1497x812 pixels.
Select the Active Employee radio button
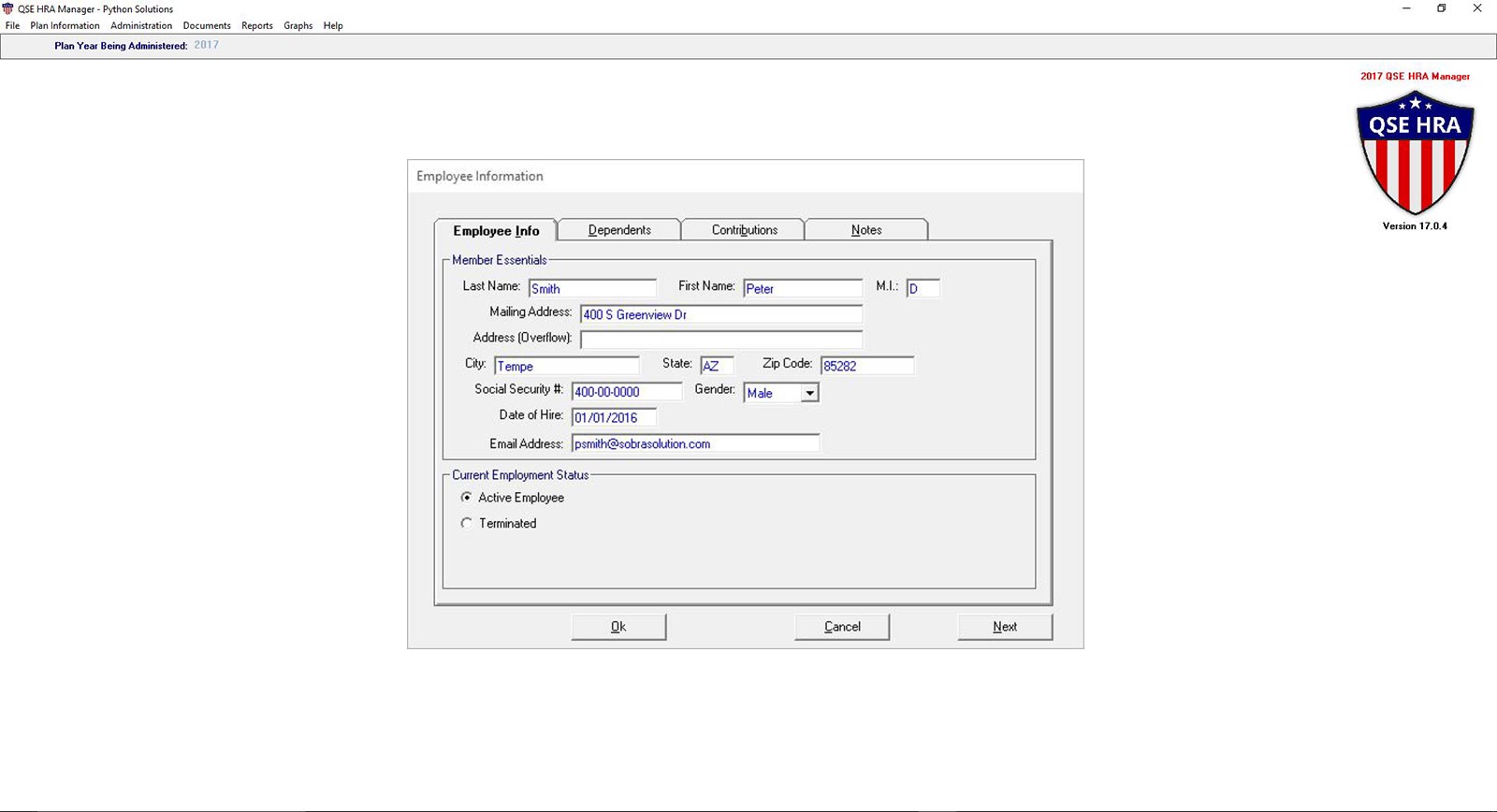(x=466, y=498)
